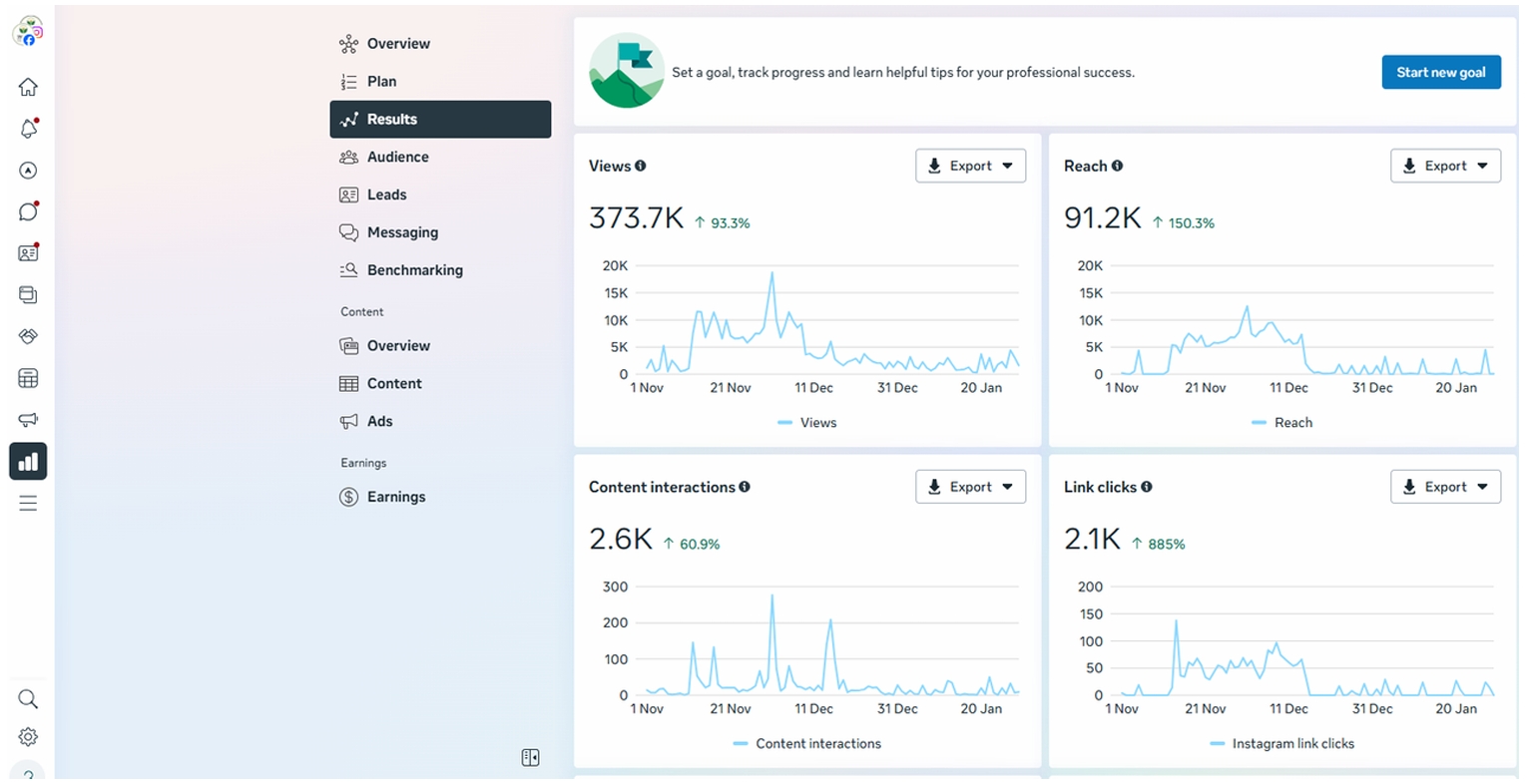This screenshot has height=784, width=1528.
Task: Select Benchmarking in the insights menu
Action: (414, 270)
